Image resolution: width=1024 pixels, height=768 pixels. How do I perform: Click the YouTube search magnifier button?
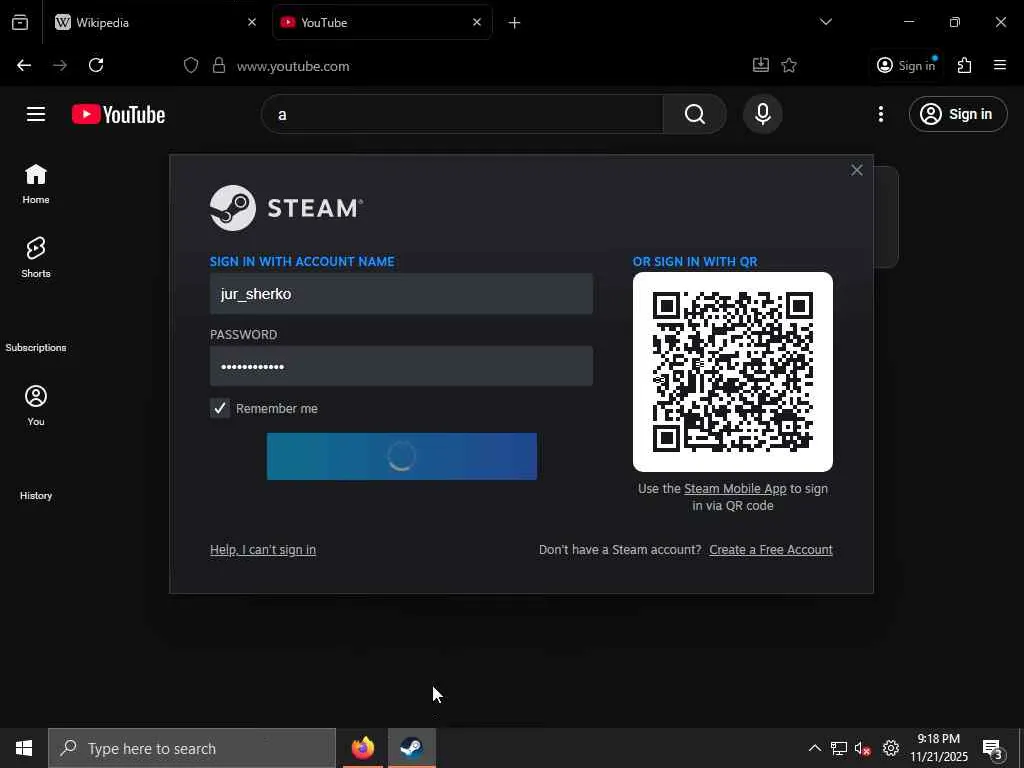point(695,114)
